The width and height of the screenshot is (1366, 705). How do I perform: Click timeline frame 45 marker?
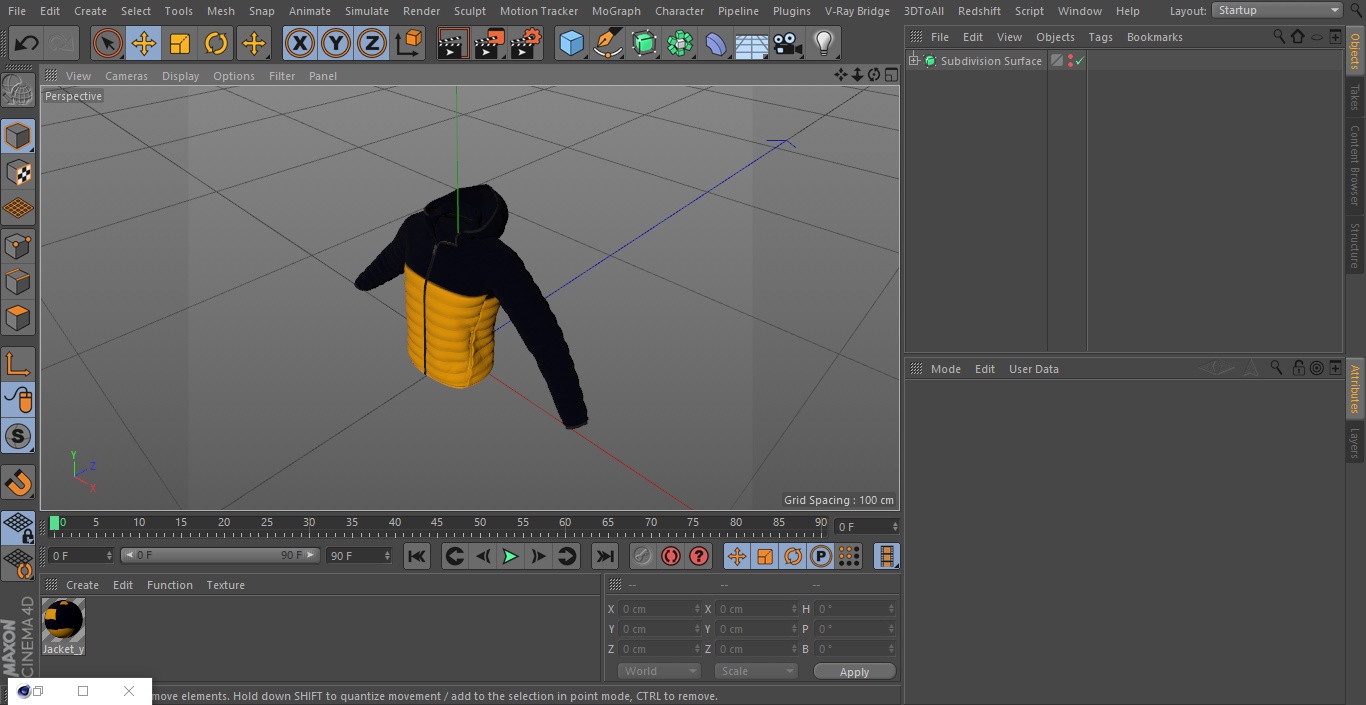coord(437,522)
